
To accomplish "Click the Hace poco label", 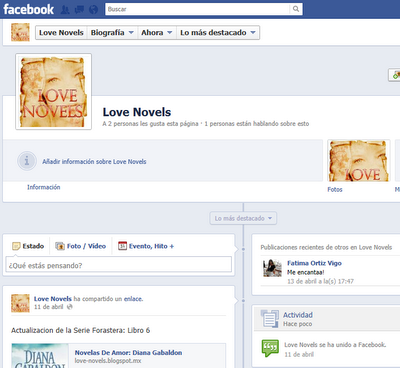I will click(298, 324).
